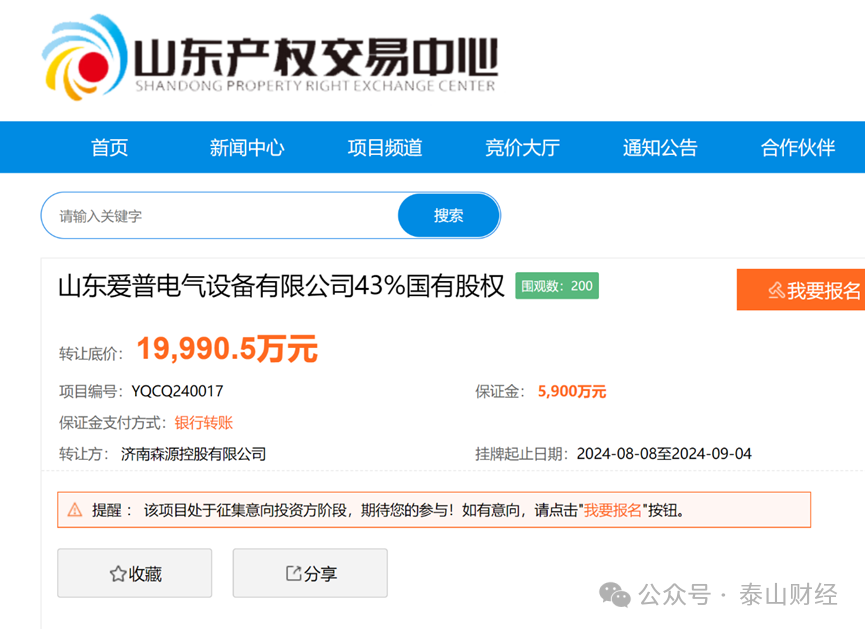The height and width of the screenshot is (629, 865).
Task: Click the 我要报名 link inside the reminder text
Action: [x=613, y=510]
